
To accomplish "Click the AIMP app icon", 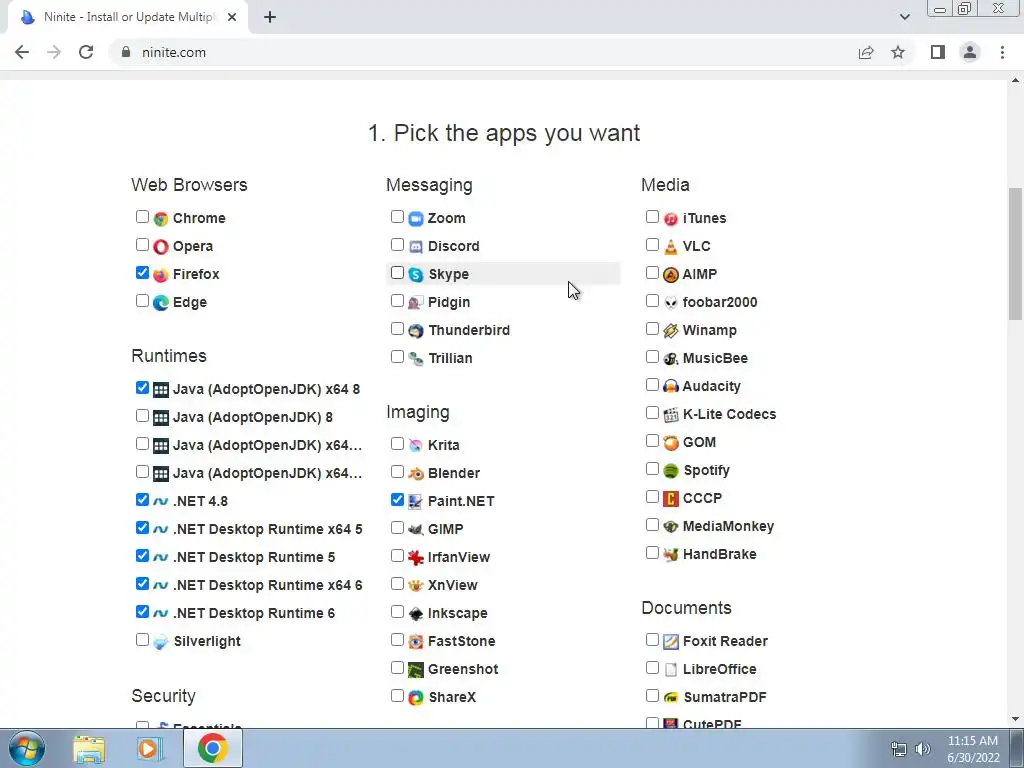I will click(671, 275).
